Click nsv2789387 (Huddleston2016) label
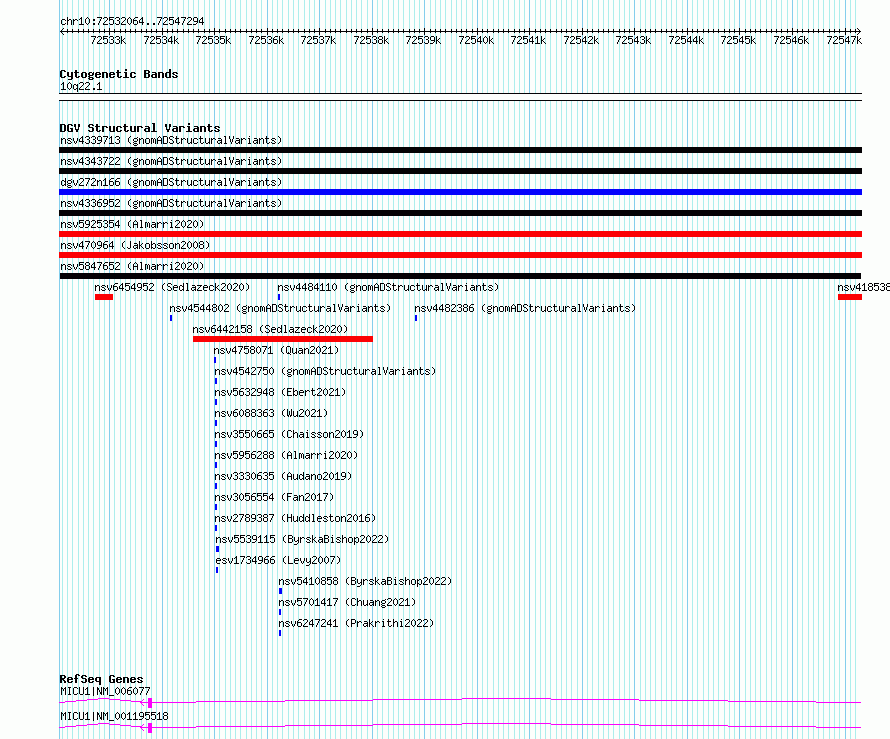 click(295, 518)
